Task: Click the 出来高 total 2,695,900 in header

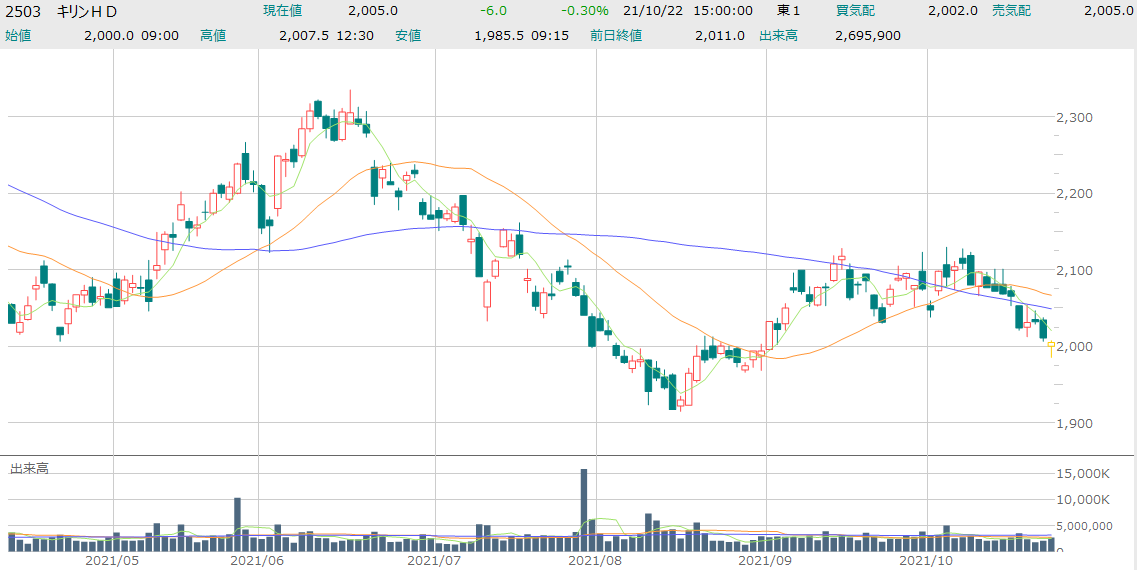Action: [x=867, y=35]
